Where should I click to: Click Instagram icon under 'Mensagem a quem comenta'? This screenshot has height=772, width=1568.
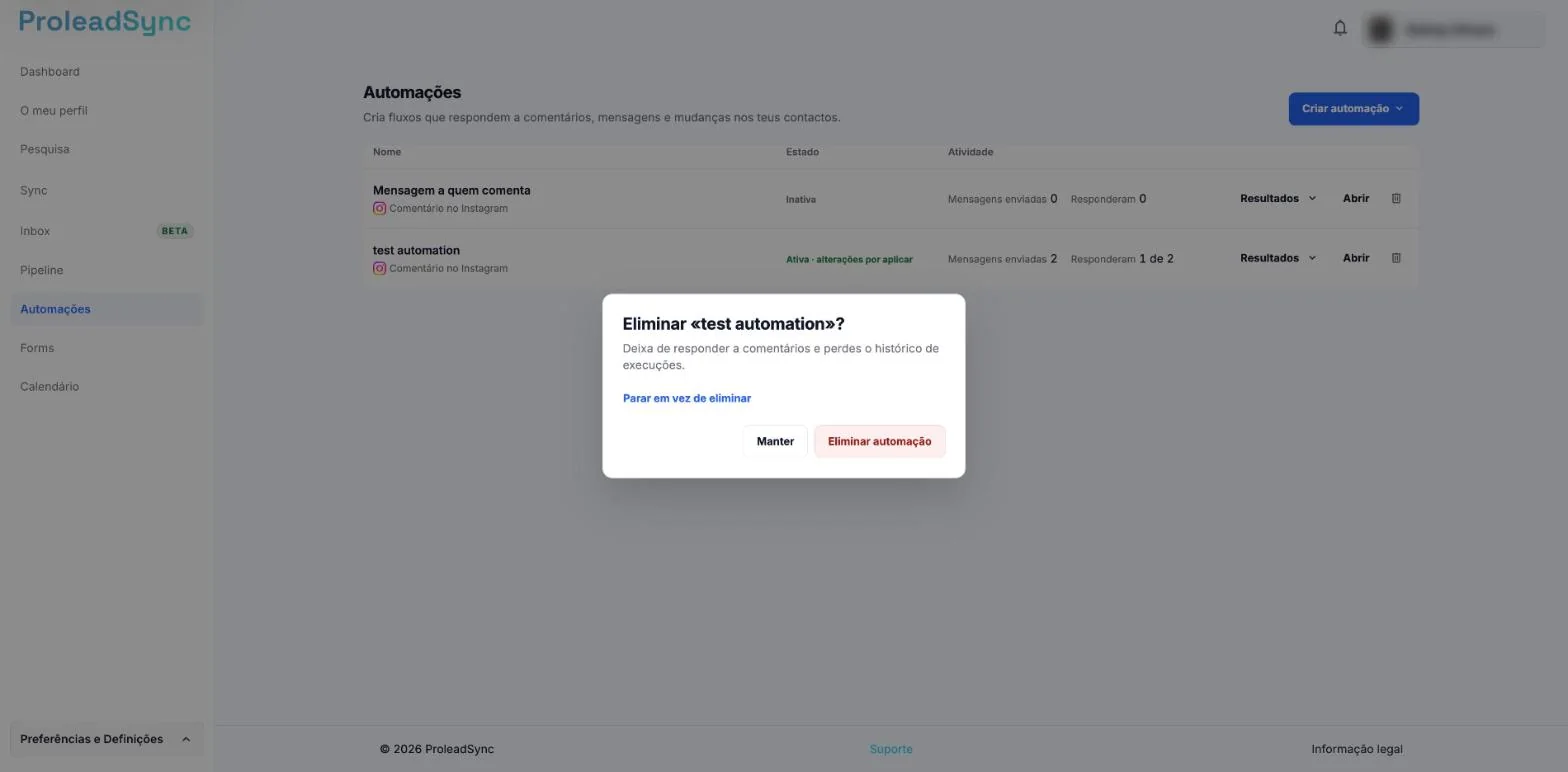point(379,208)
